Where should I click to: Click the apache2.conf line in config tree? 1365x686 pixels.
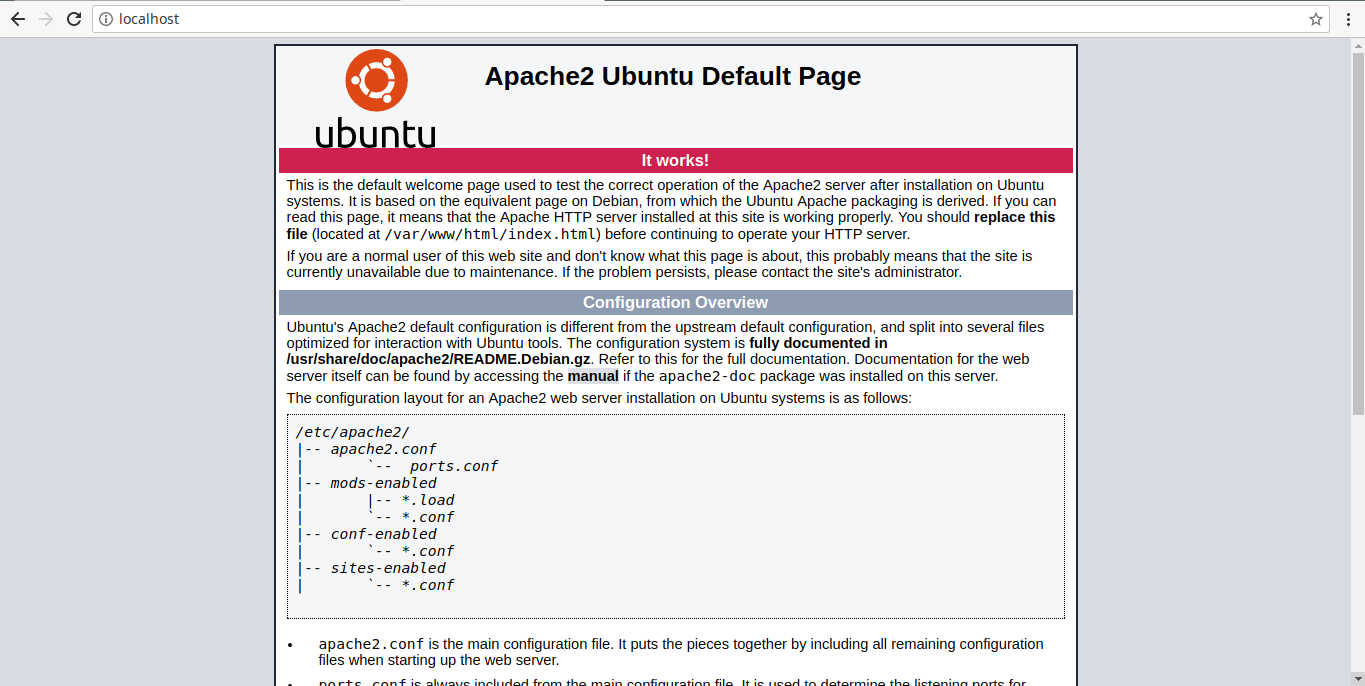383,449
